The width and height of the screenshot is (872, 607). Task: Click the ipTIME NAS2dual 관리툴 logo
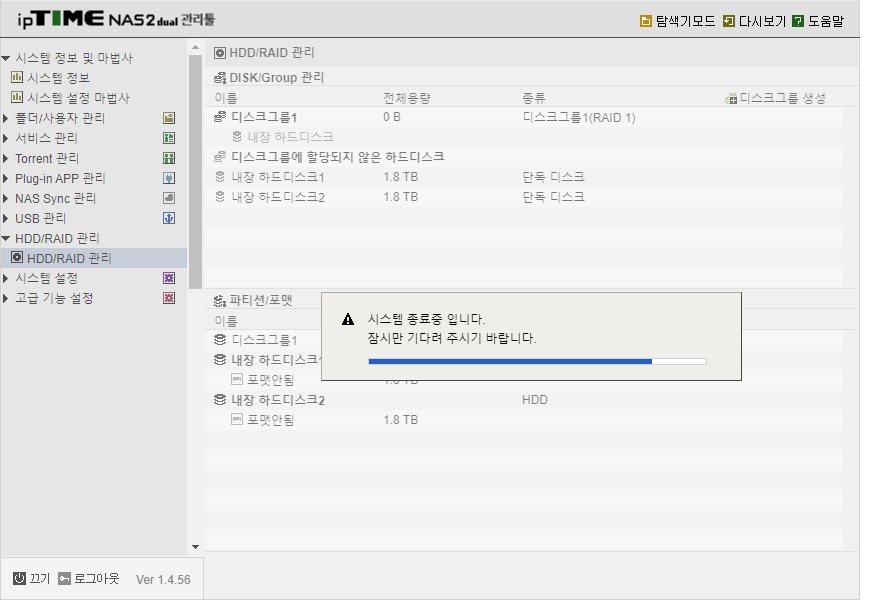tap(116, 19)
